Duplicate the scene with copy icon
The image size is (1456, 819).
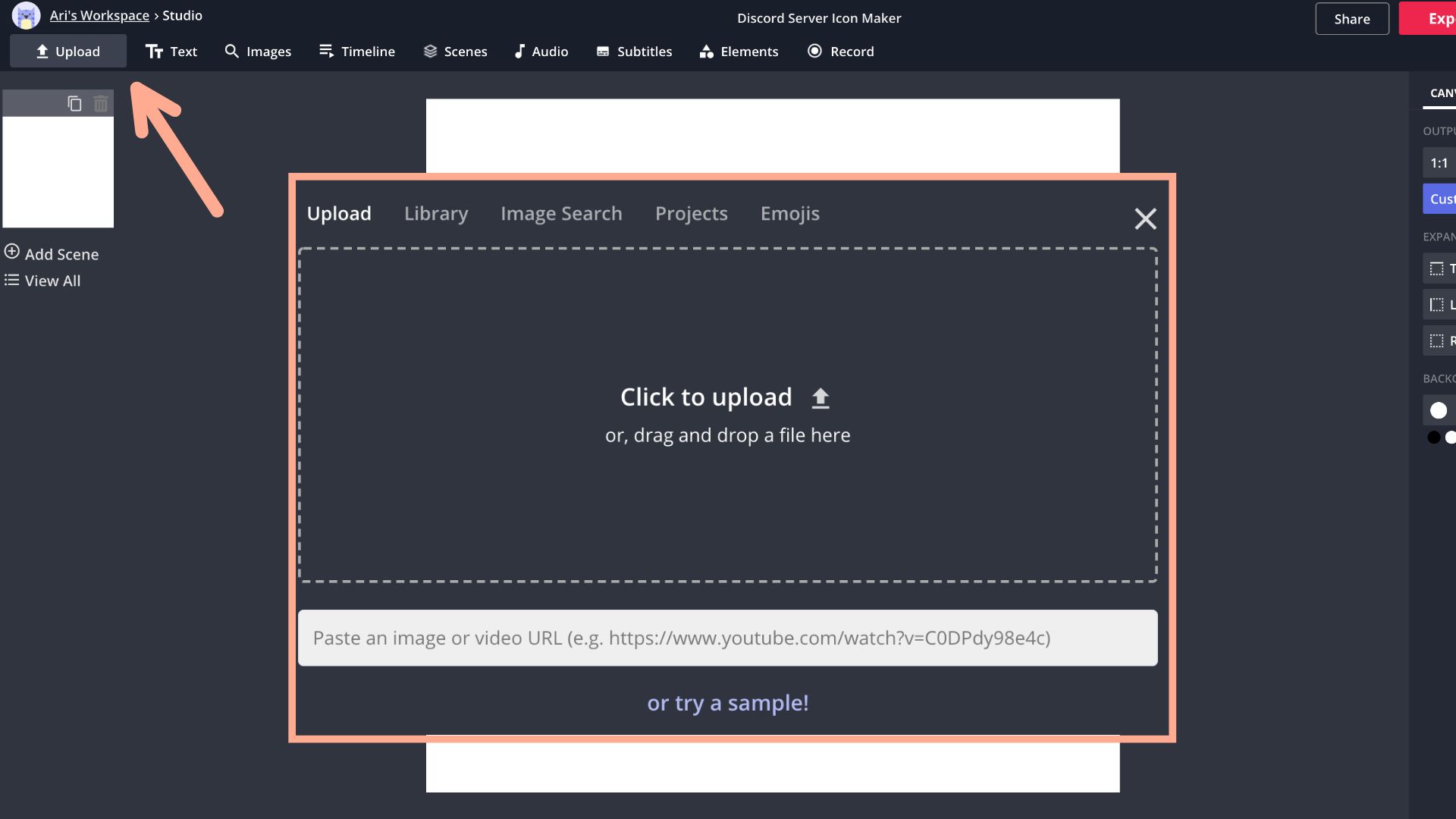74,104
